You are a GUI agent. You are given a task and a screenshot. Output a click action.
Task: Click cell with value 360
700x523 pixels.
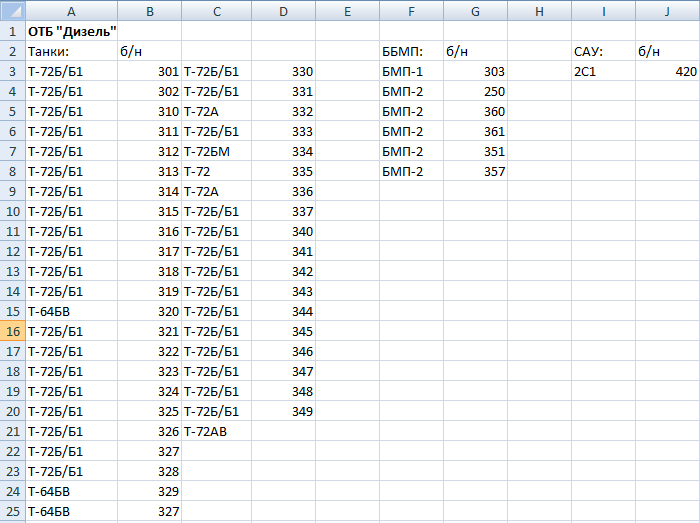[x=475, y=111]
